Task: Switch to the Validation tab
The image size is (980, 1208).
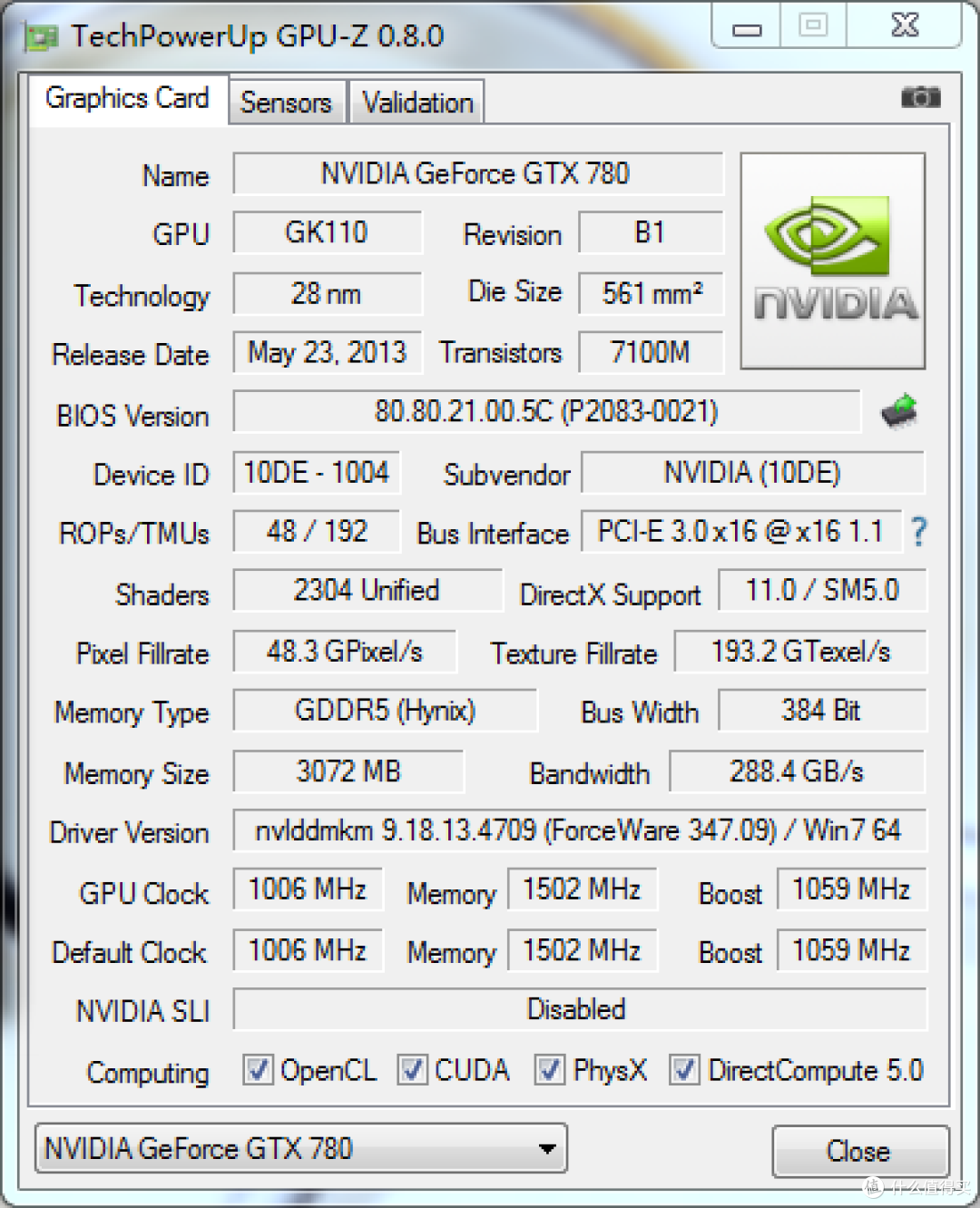Action: coord(417,102)
